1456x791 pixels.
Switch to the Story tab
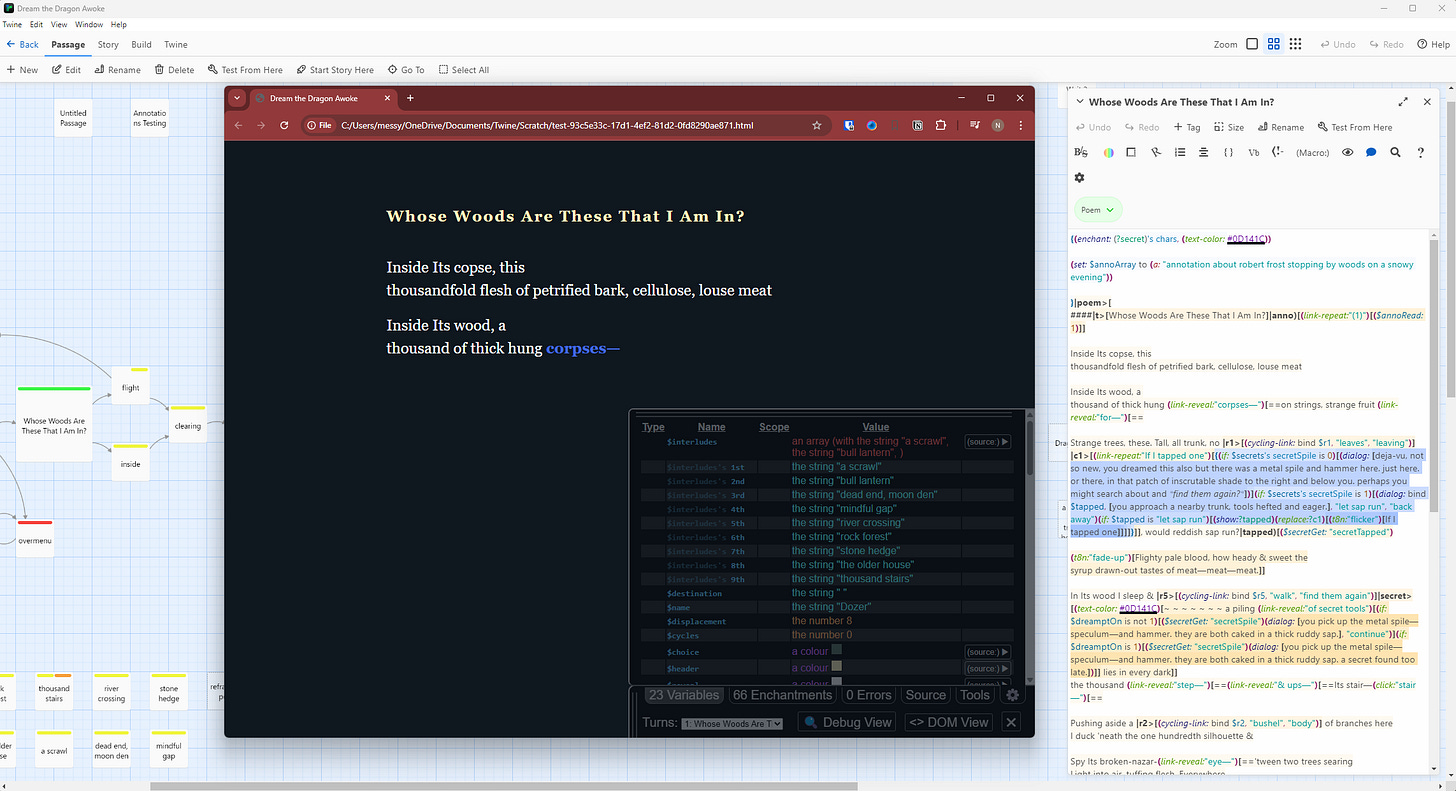(108, 44)
